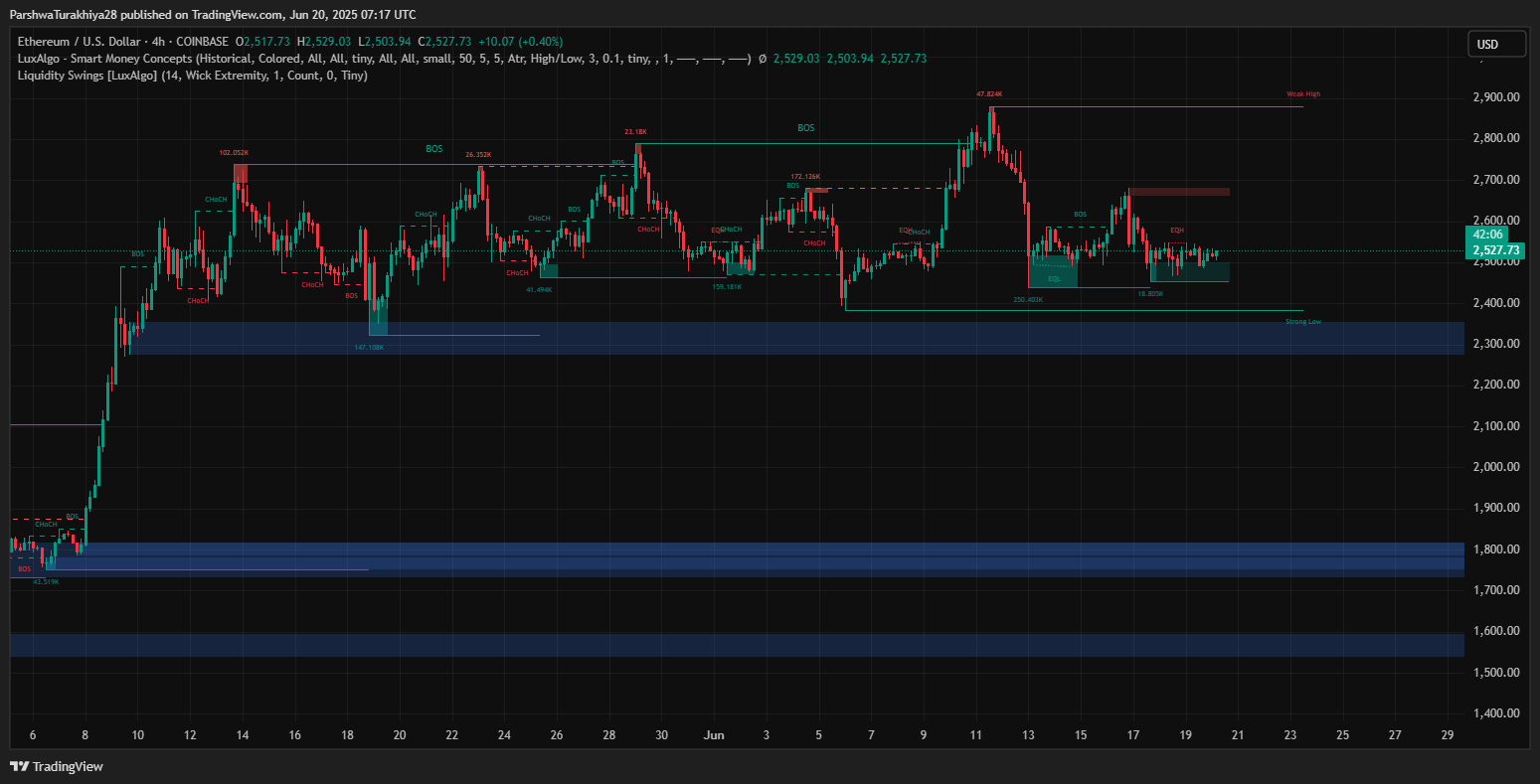Click the Jun label on the time axis
The width and height of the screenshot is (1540, 784).
(713, 735)
